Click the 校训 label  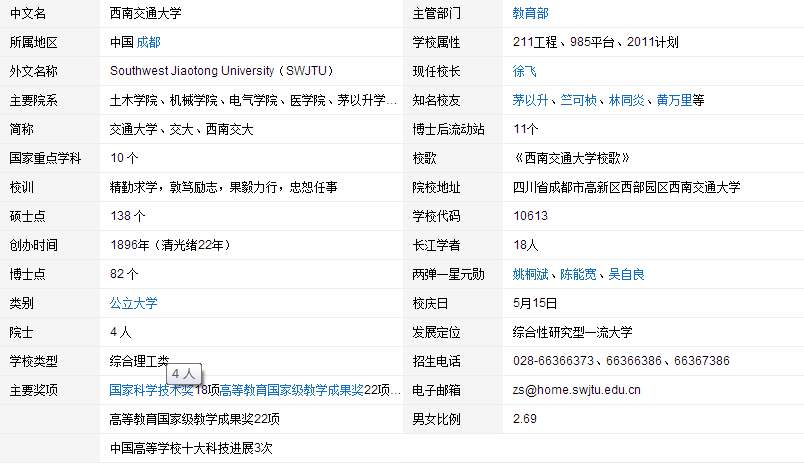tap(22, 187)
